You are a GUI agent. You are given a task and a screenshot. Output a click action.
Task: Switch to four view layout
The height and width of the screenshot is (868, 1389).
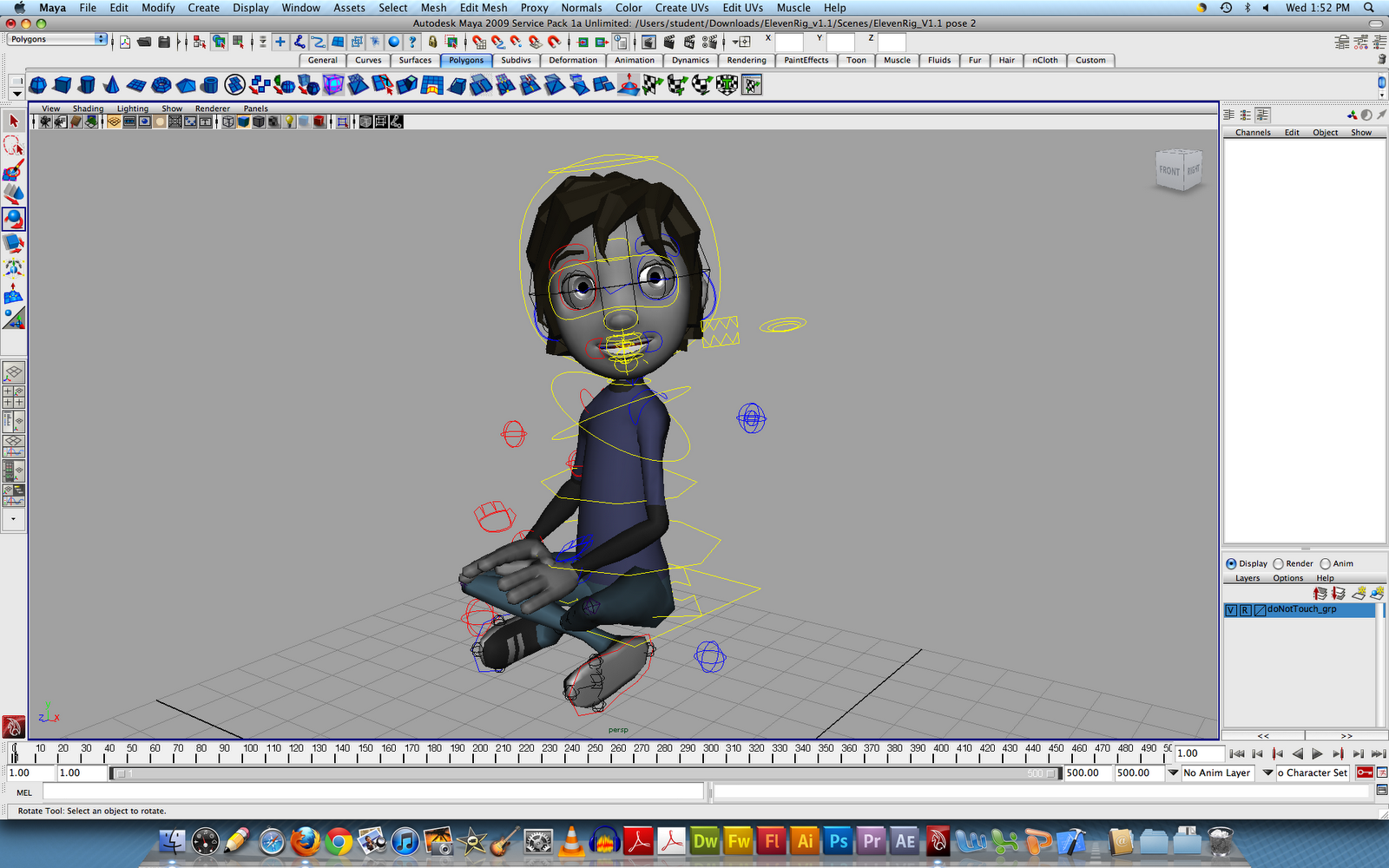tap(13, 398)
